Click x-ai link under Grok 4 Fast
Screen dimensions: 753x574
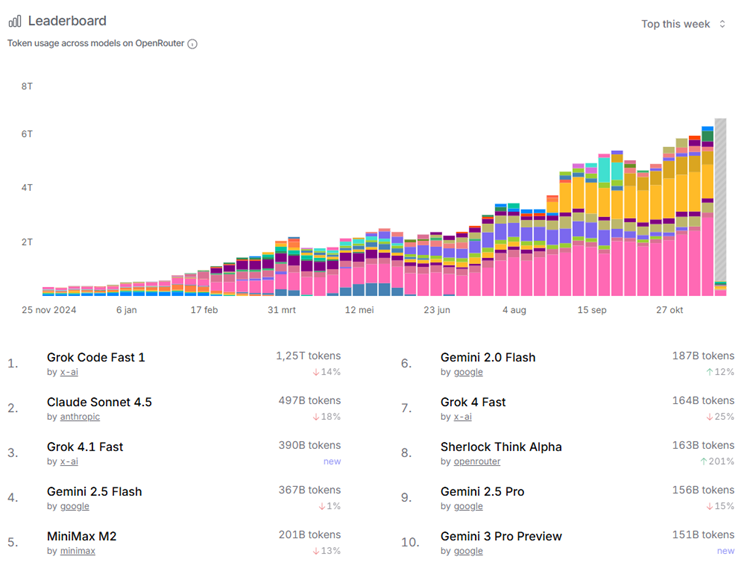462,416
